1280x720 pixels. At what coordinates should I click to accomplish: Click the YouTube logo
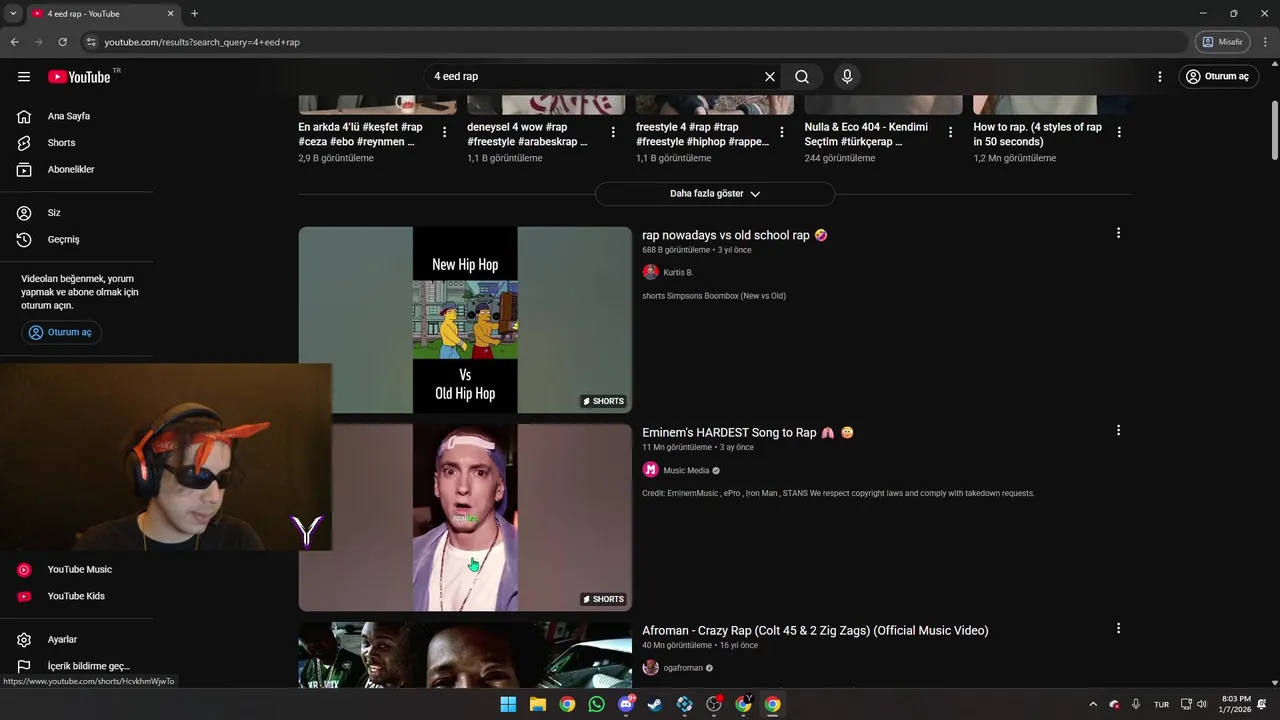click(x=79, y=77)
